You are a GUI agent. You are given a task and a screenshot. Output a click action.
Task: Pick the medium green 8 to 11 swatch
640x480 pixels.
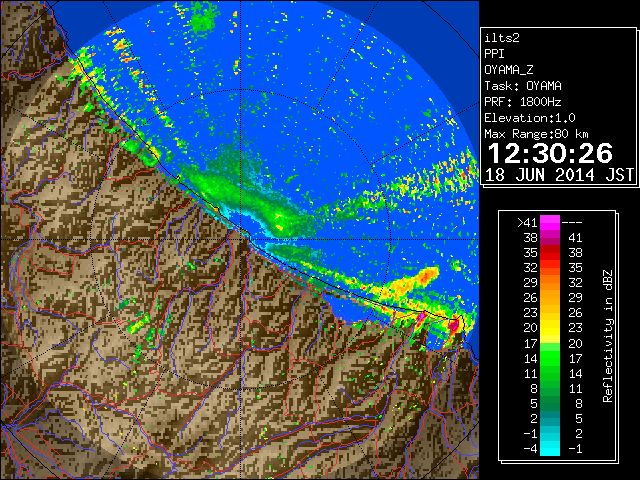(550, 389)
